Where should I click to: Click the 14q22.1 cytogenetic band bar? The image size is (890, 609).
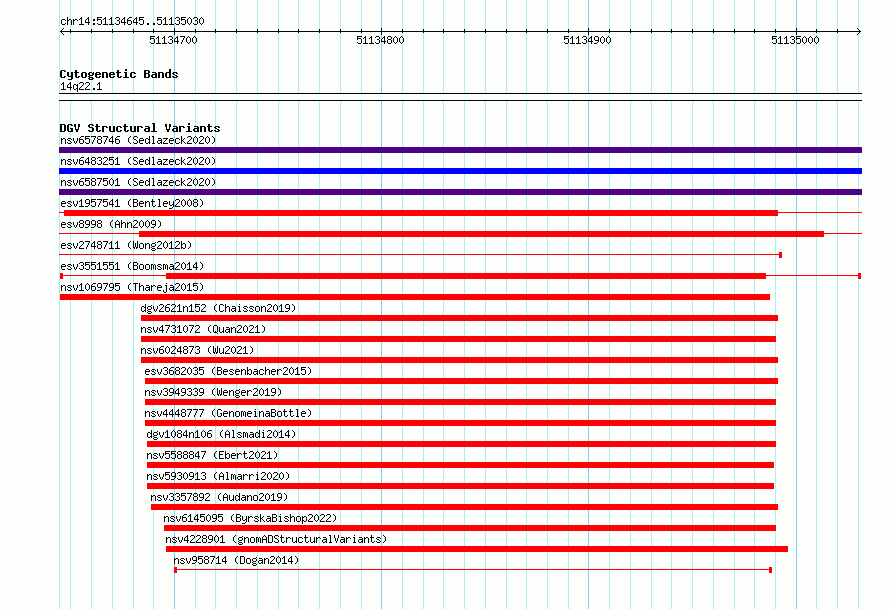460,97
